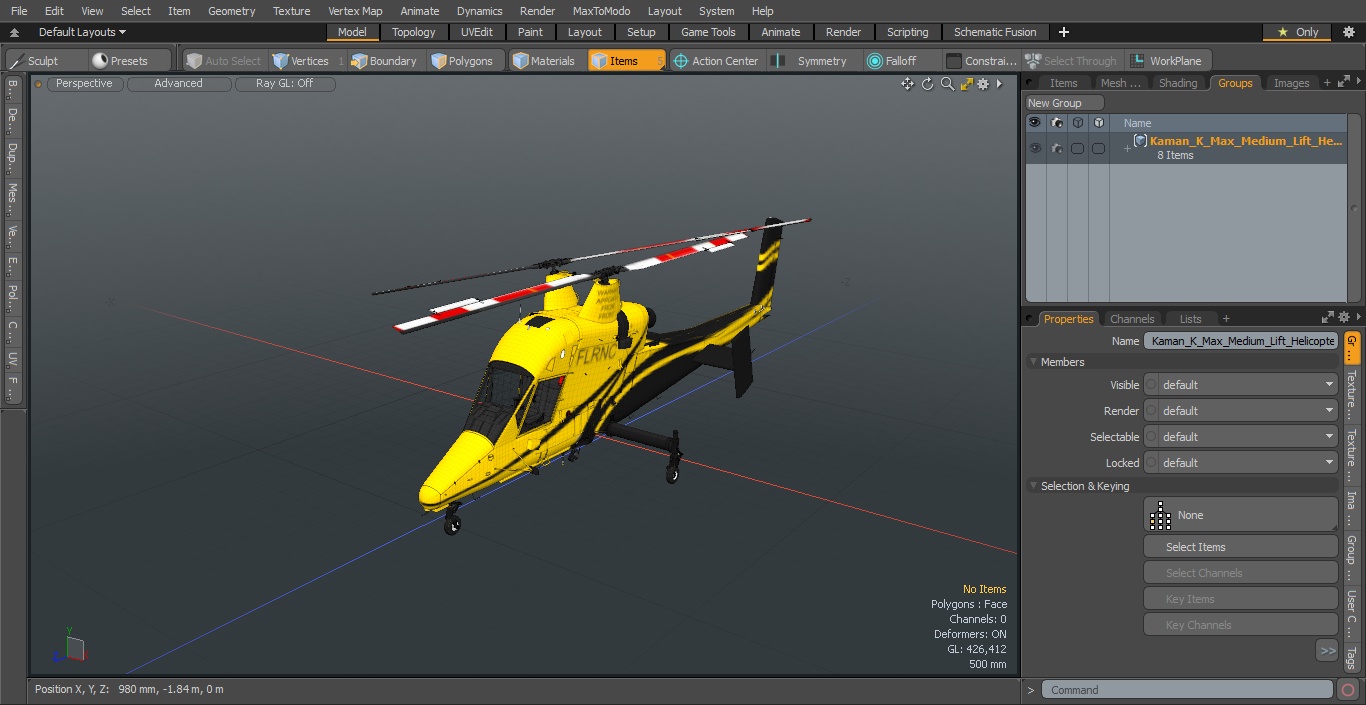Open the Action Center options
Screen dimensions: 1366x705
click(x=716, y=61)
